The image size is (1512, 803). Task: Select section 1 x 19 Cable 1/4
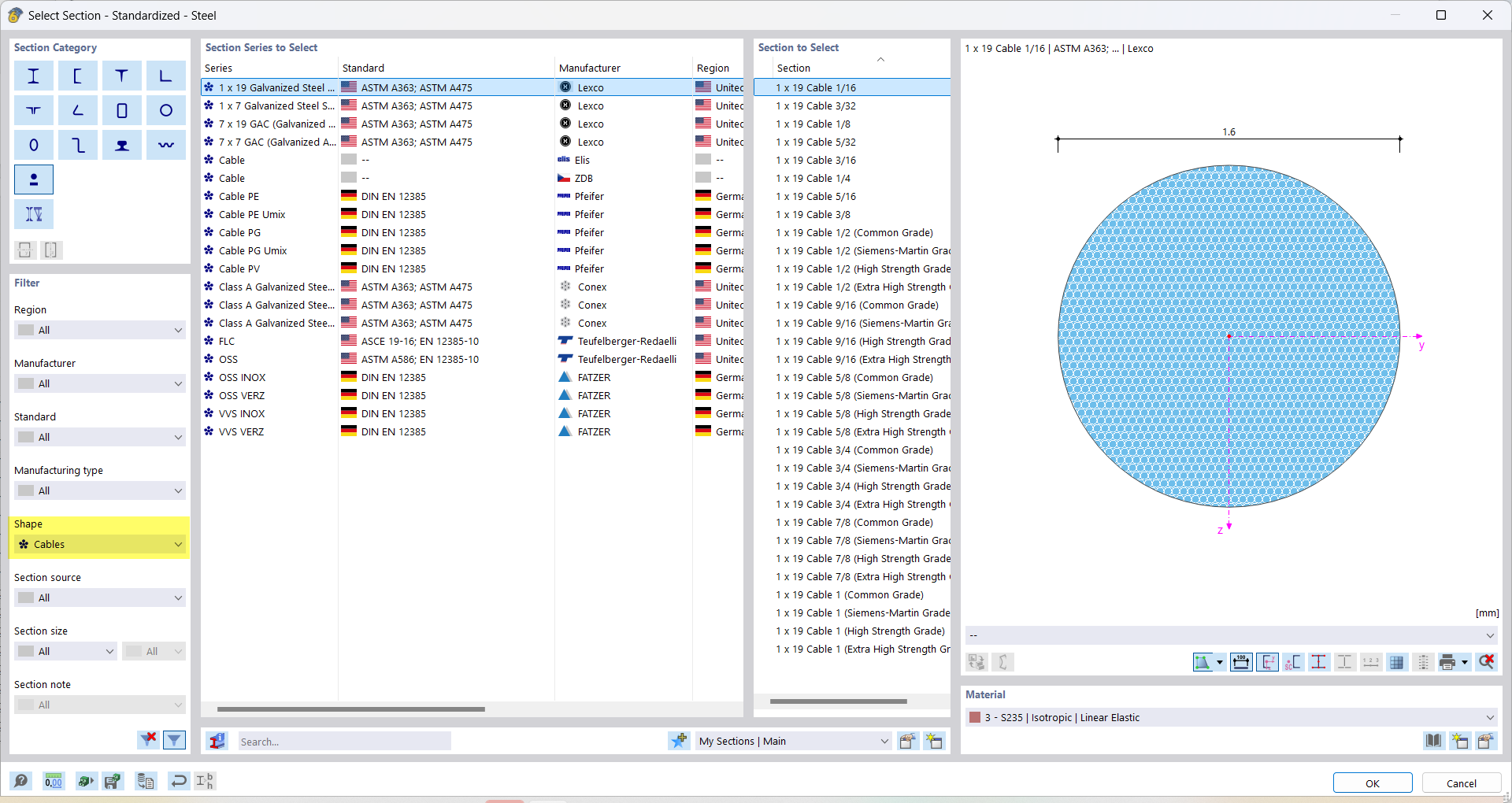tap(852, 179)
